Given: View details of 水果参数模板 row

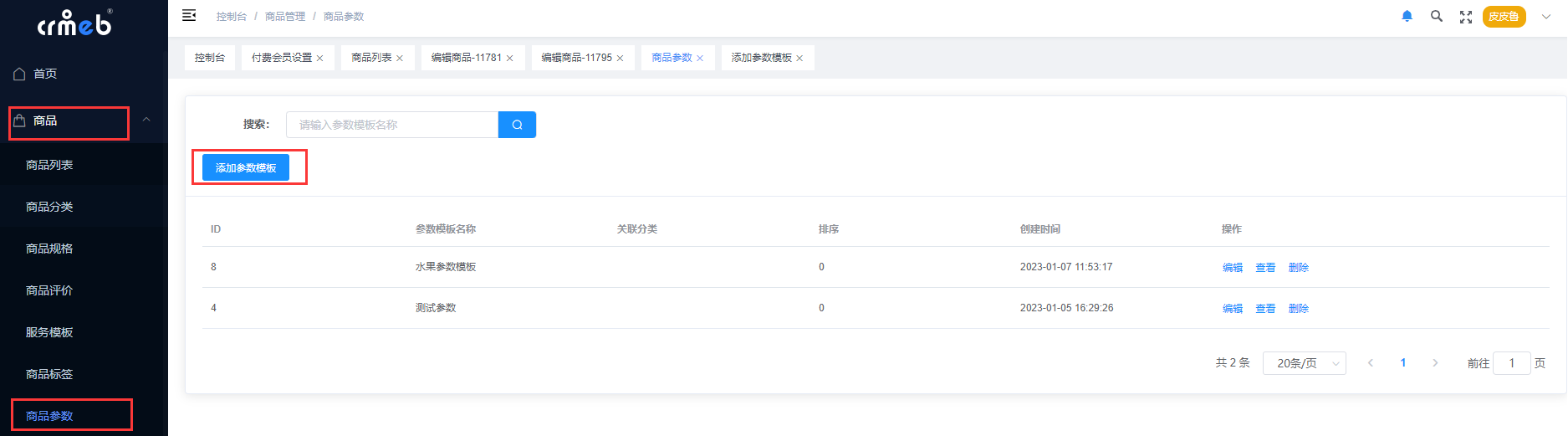Looking at the screenshot, I should pos(1264,268).
